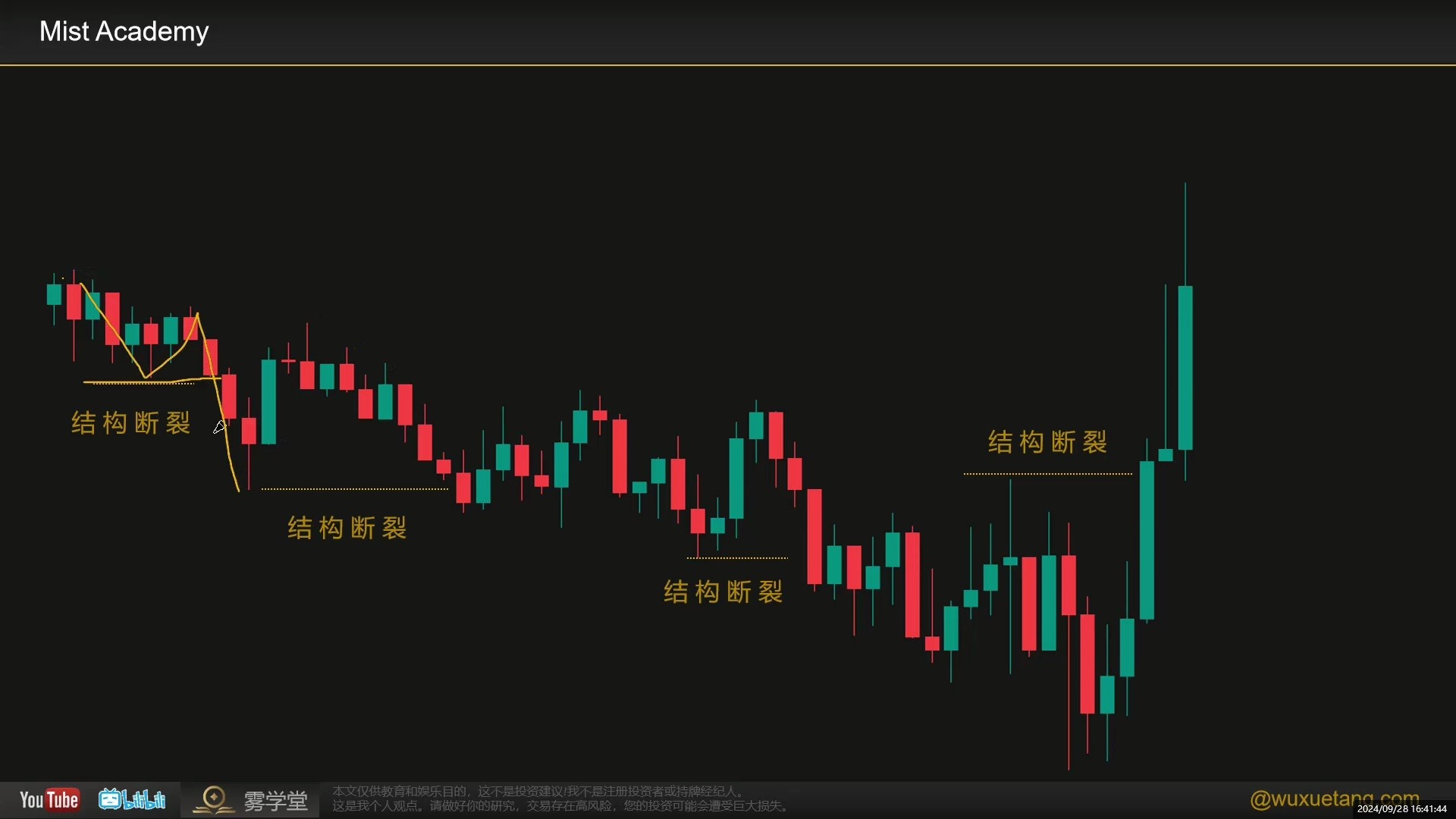Image resolution: width=1456 pixels, height=819 pixels.
Task: Click the 结构断裂 label beside the hand-drawn yellow line
Action: (x=130, y=423)
